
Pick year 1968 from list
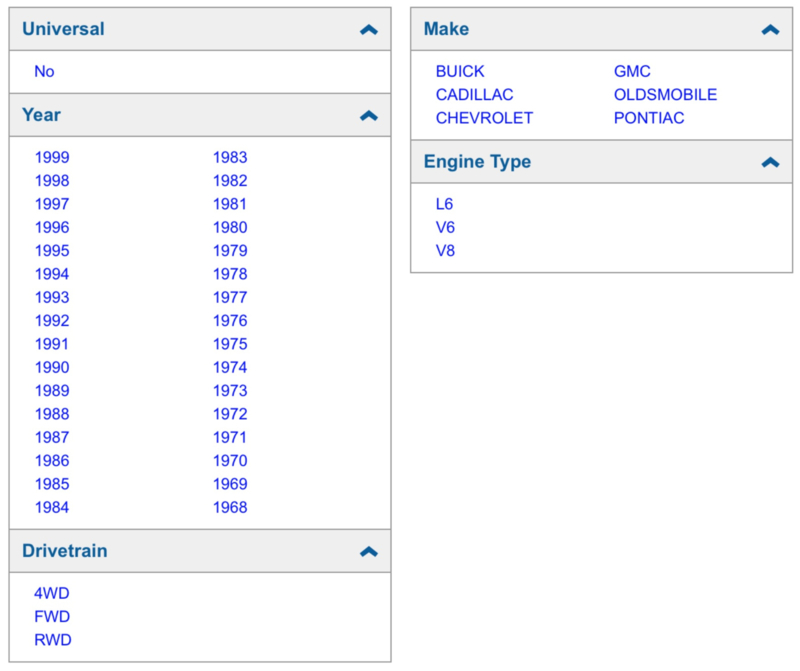tap(230, 507)
